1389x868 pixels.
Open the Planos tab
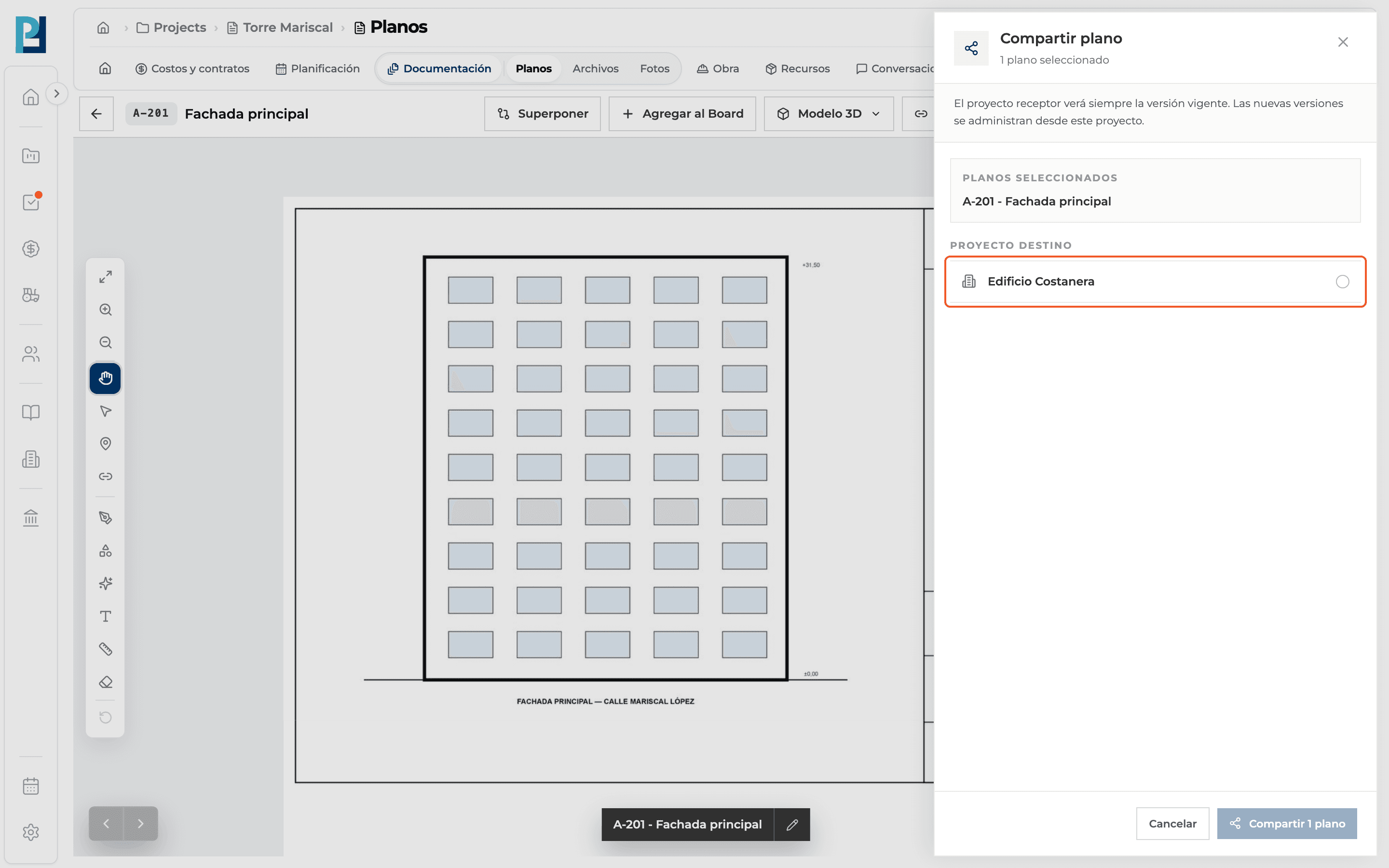coord(533,68)
